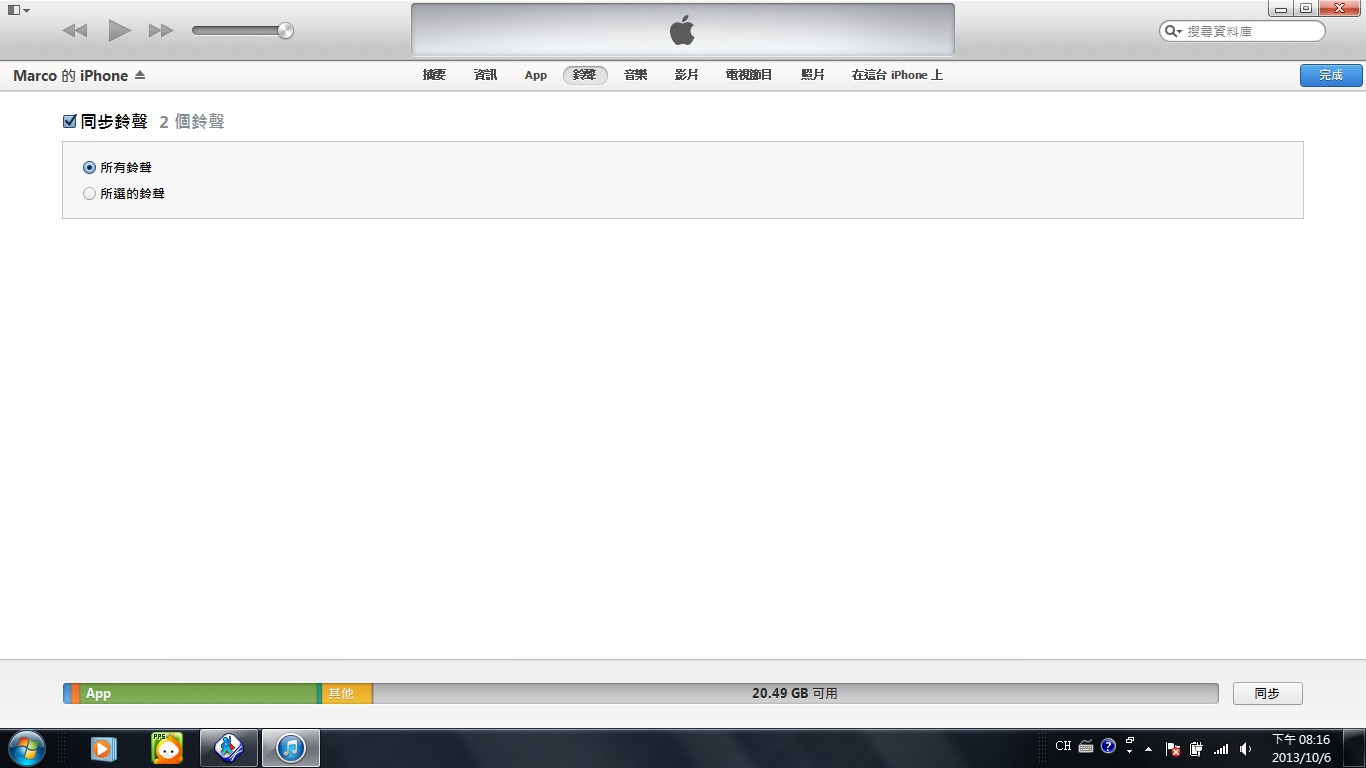Choose the 所選的鈴聲 radio option
The height and width of the screenshot is (768, 1366).
click(89, 194)
